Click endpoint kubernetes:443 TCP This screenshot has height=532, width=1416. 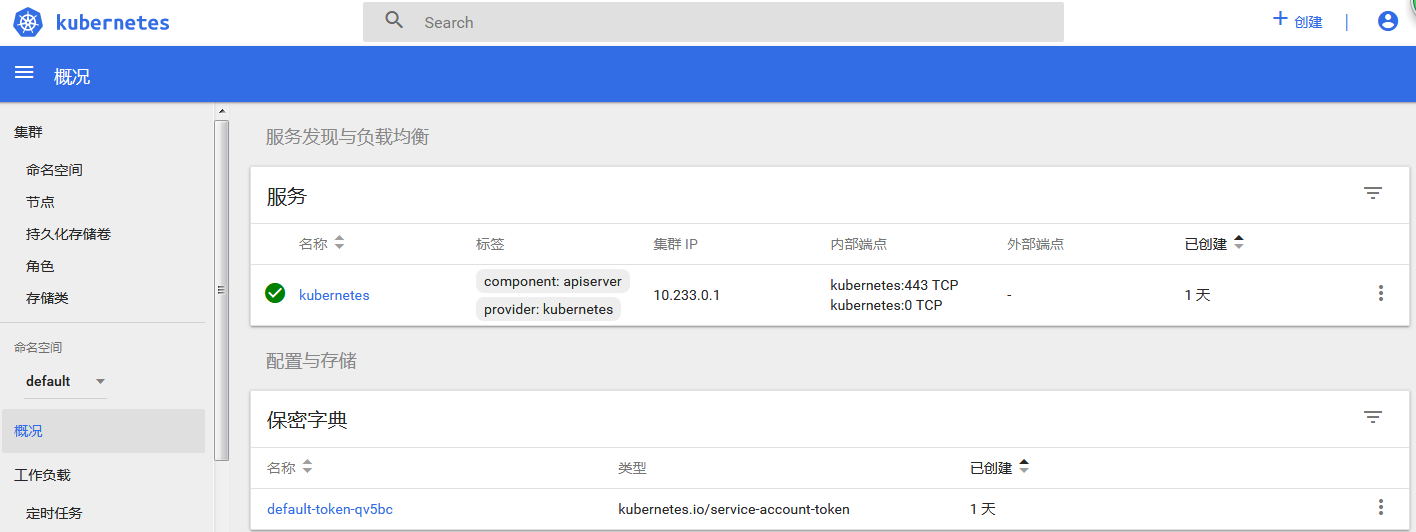point(894,285)
